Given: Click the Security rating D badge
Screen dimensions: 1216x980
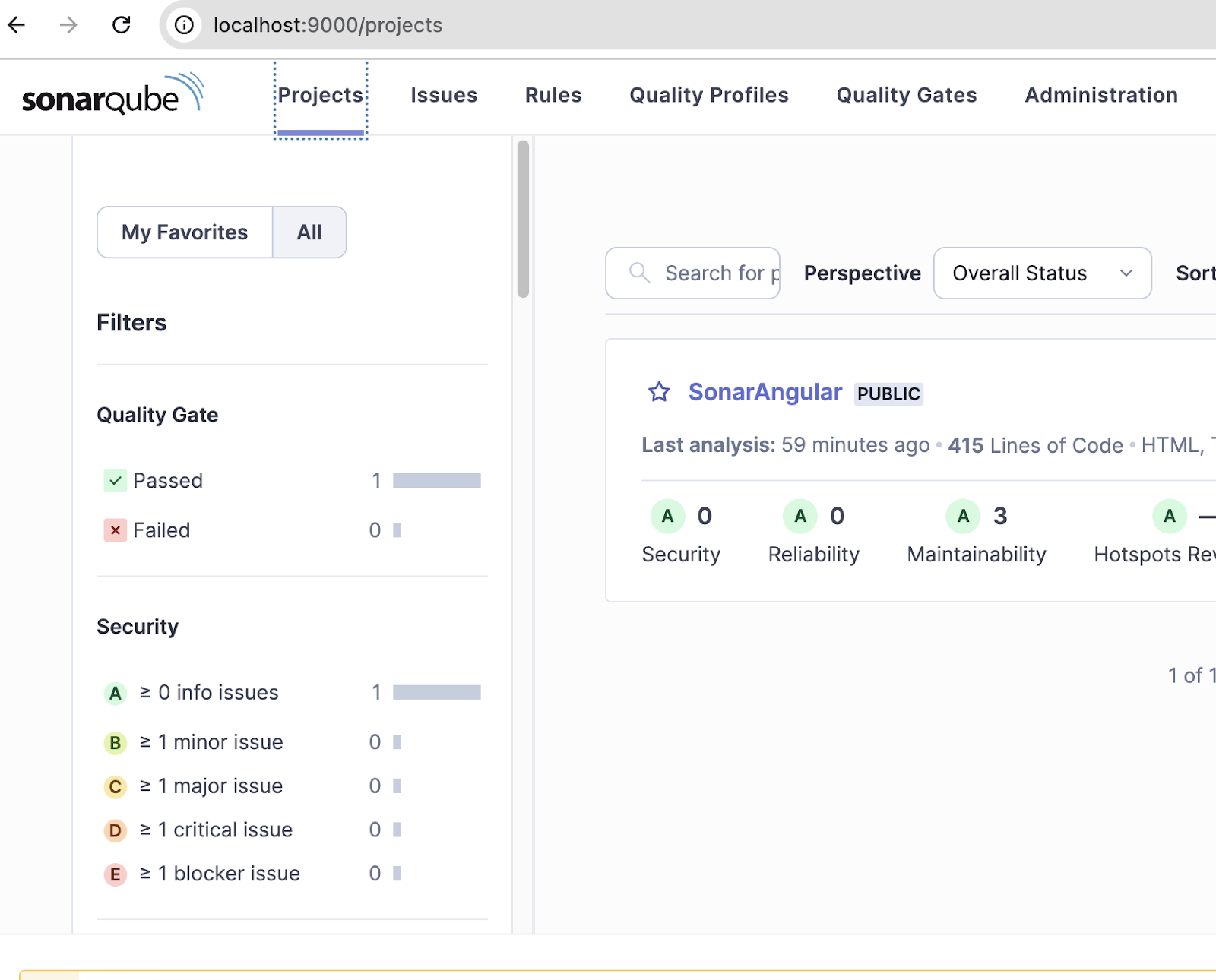Looking at the screenshot, I should point(116,830).
